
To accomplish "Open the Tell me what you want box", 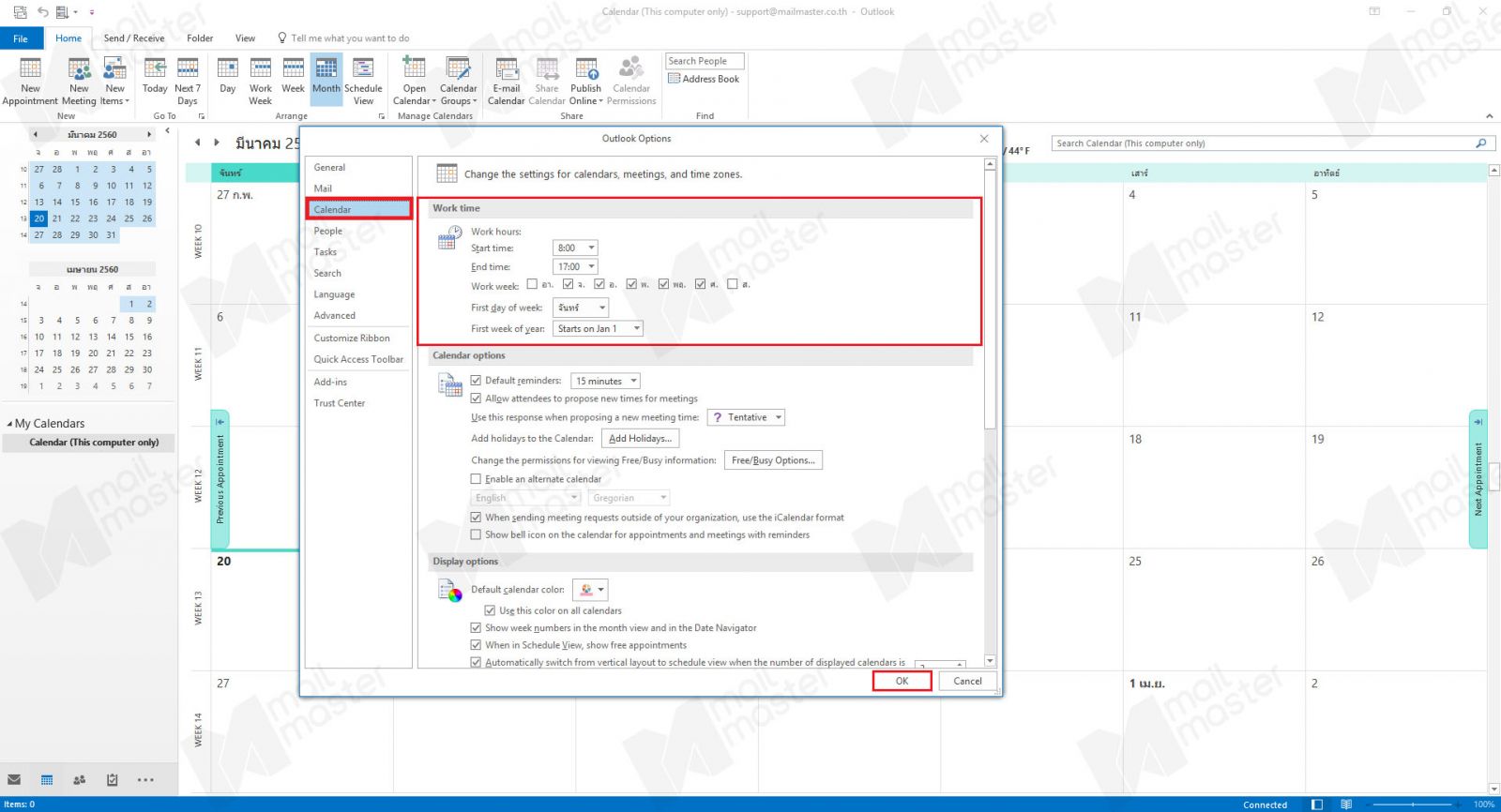I will [344, 38].
